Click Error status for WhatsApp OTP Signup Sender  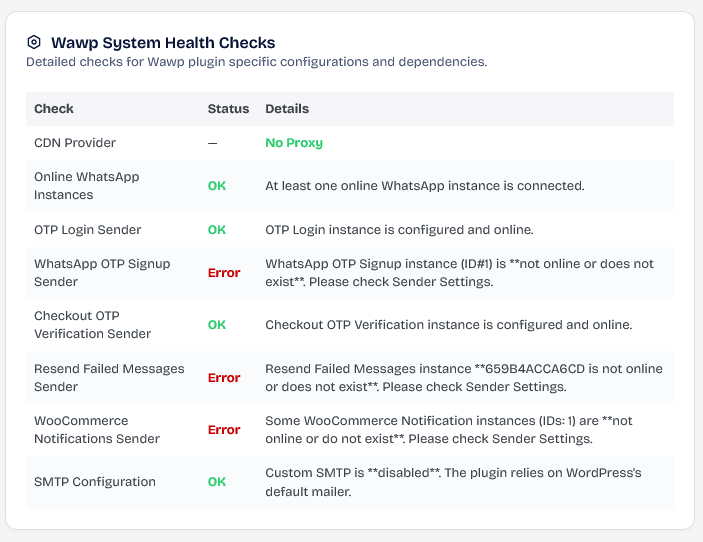coord(224,273)
